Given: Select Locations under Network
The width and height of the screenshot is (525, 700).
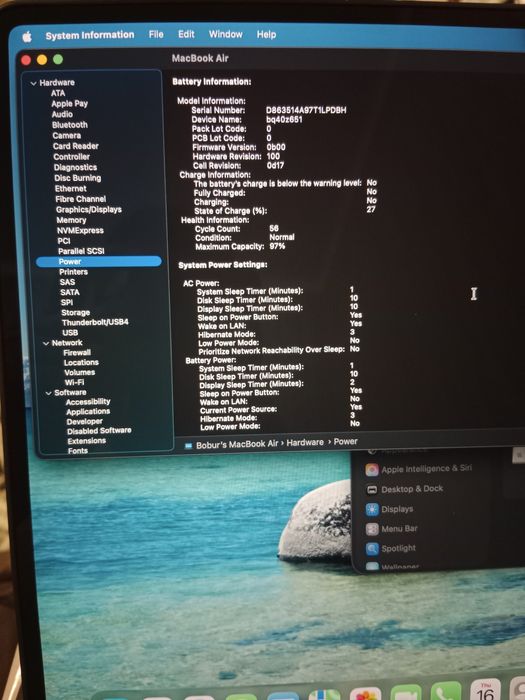Looking at the screenshot, I should [81, 362].
